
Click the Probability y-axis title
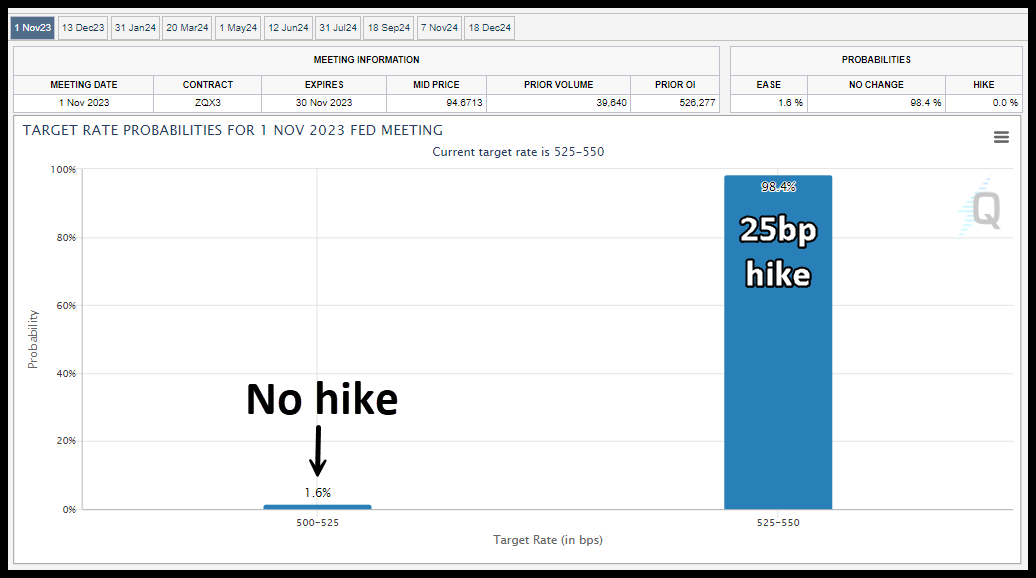[x=32, y=339]
